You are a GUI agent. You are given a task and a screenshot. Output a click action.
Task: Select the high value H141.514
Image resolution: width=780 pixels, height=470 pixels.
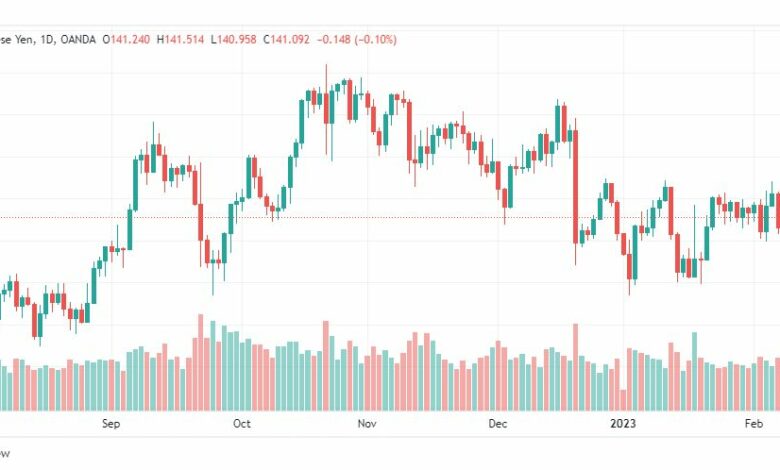[181, 39]
